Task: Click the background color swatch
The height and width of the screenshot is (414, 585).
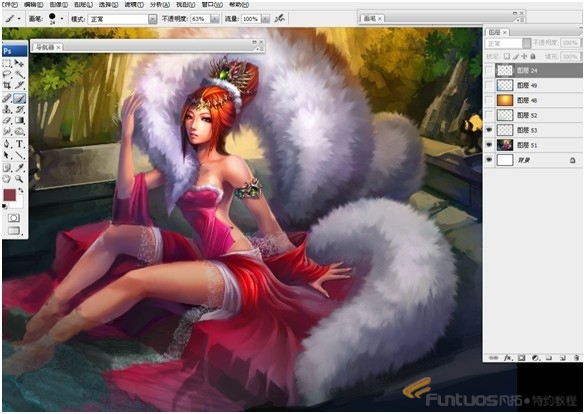Action: pos(18,203)
